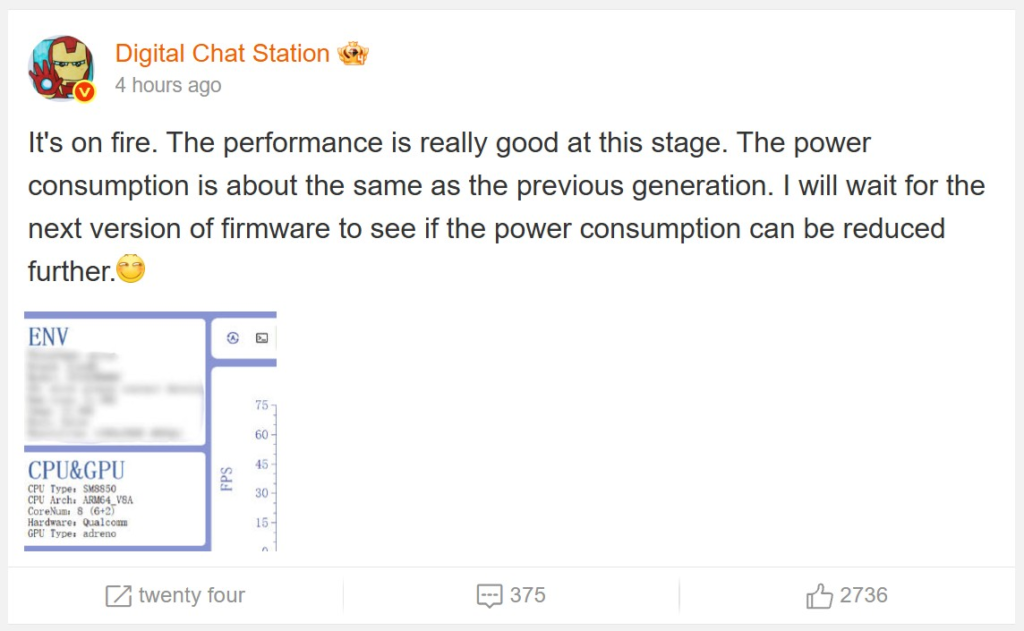The height and width of the screenshot is (631, 1024).
Task: Click the comment speech bubble icon
Action: 489,596
